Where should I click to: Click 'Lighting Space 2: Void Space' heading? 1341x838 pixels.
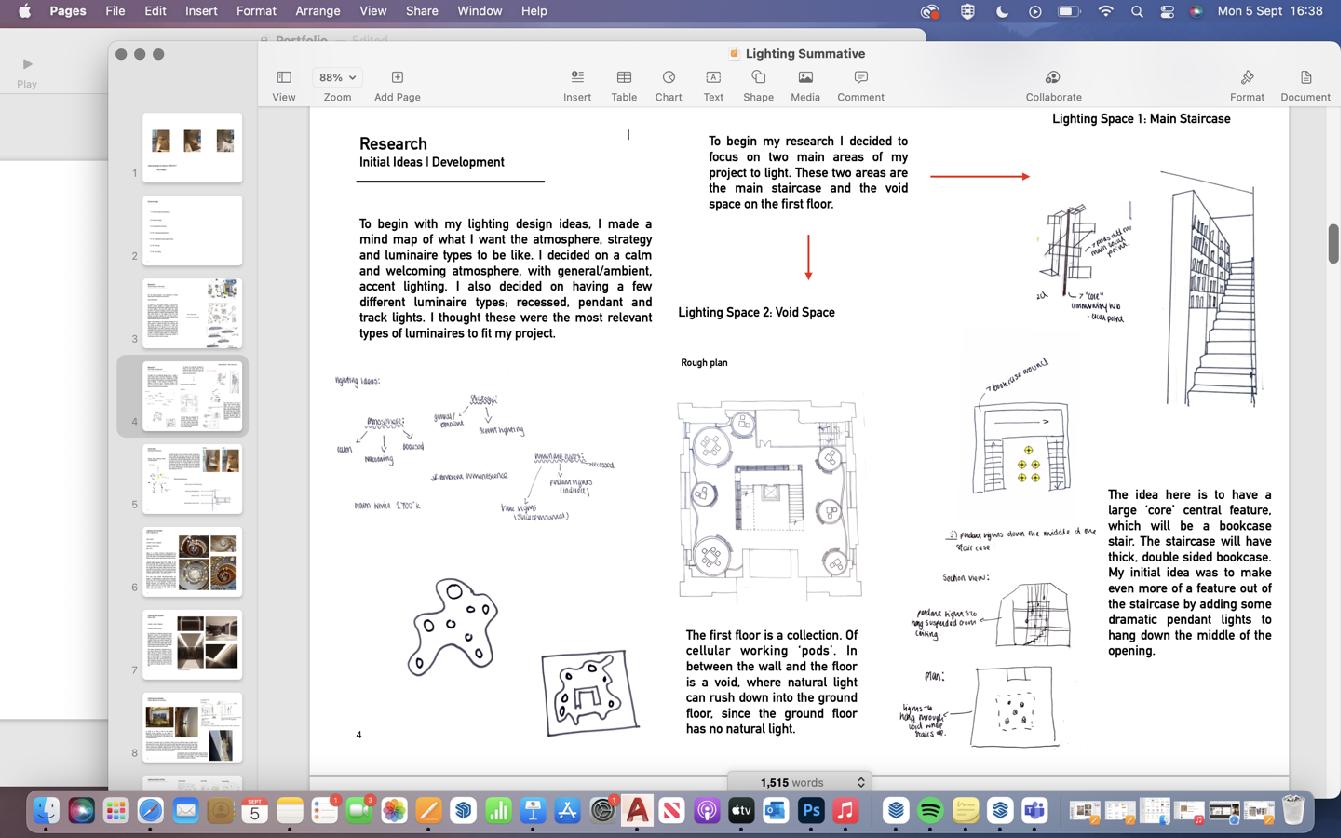756,312
